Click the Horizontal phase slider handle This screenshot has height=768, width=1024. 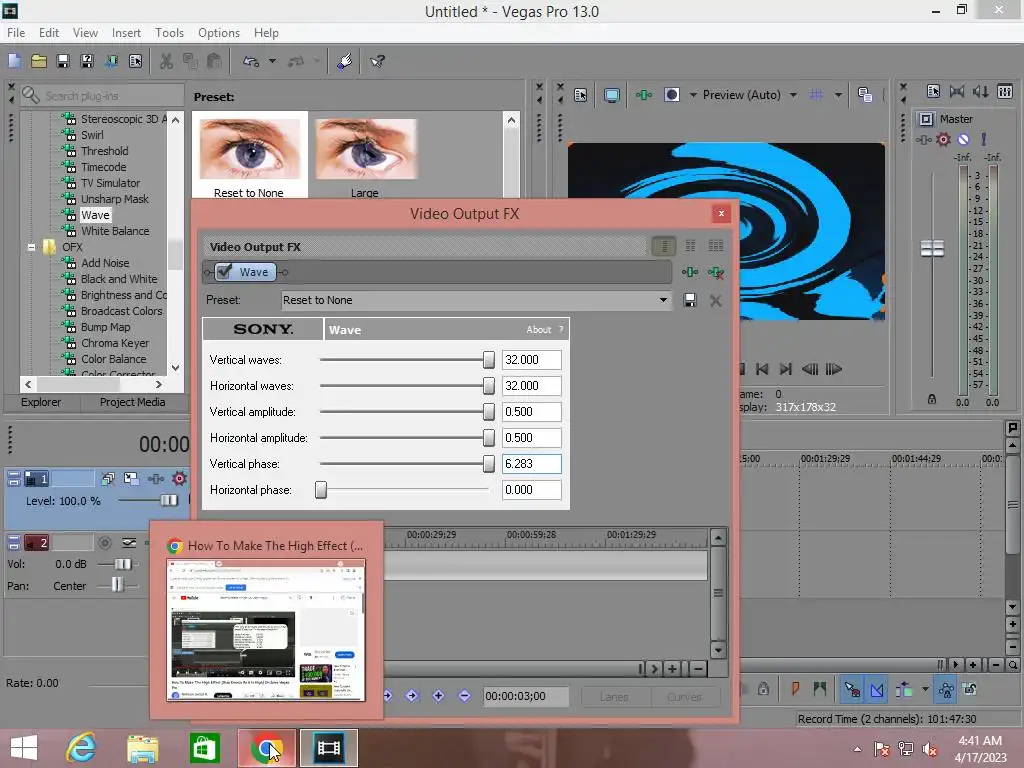click(321, 490)
